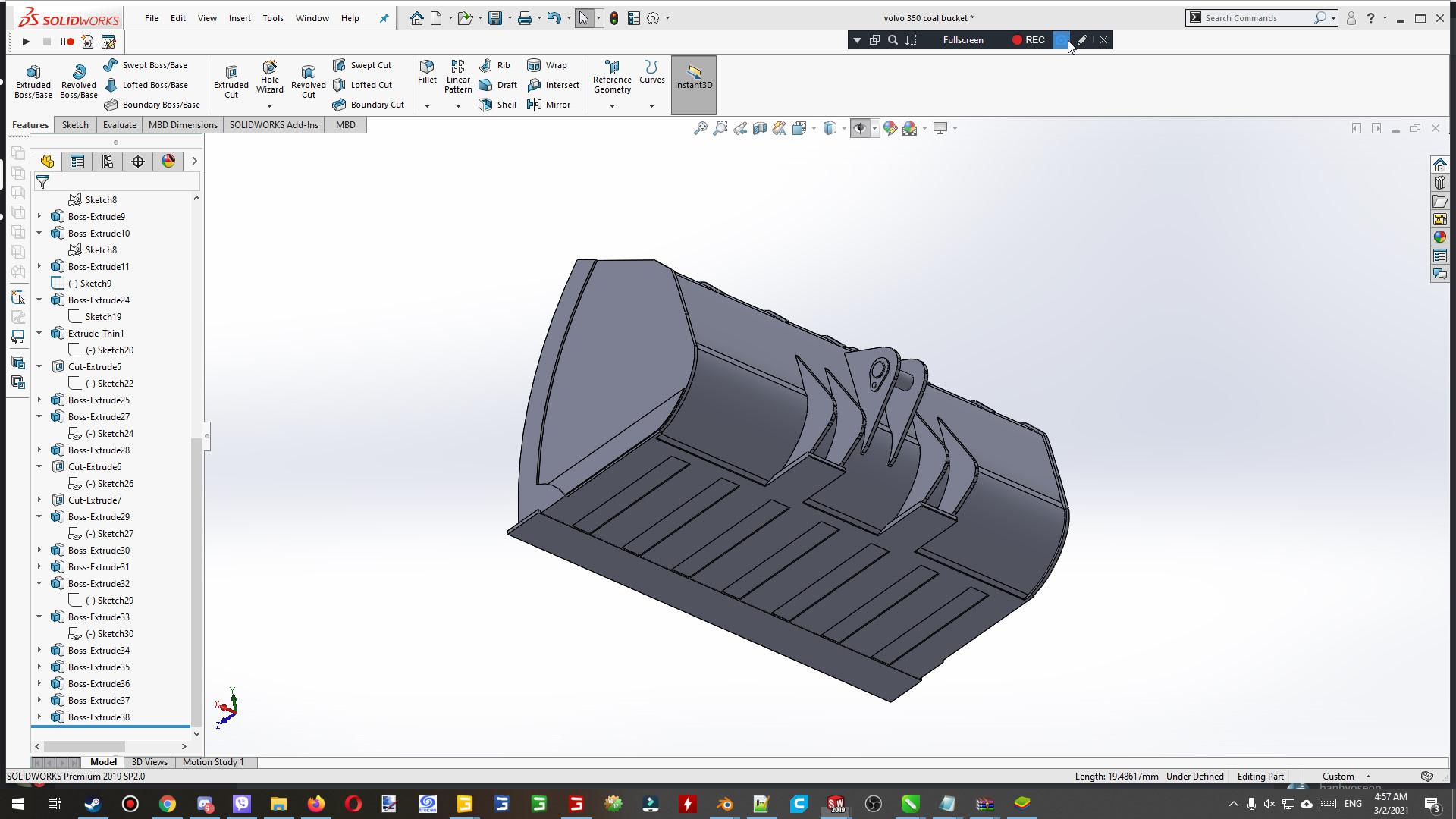Screen dimensions: 1456x819
Task: Choose the Fillet tool
Action: coord(427,72)
